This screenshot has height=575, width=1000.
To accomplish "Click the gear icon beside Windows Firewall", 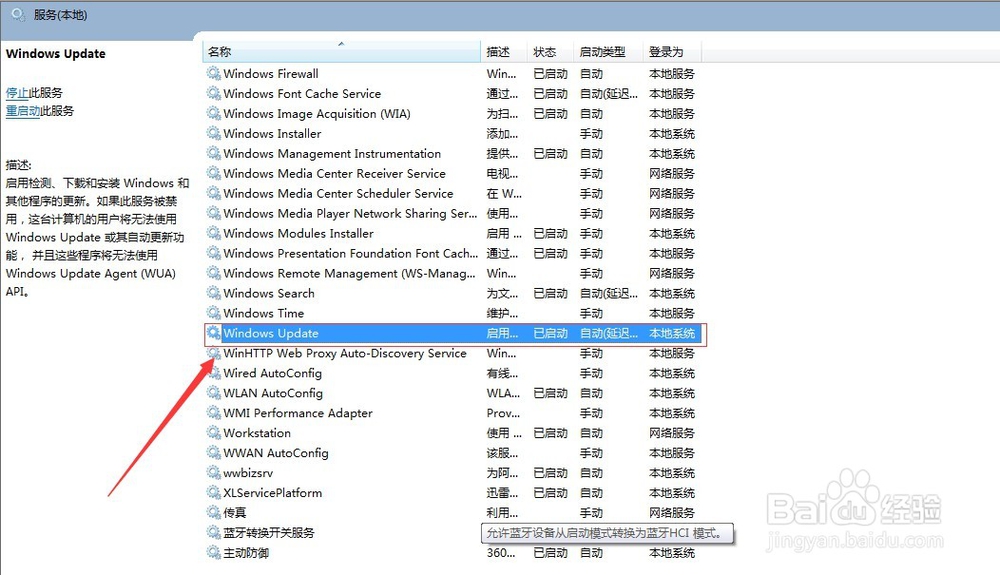I will click(x=213, y=73).
